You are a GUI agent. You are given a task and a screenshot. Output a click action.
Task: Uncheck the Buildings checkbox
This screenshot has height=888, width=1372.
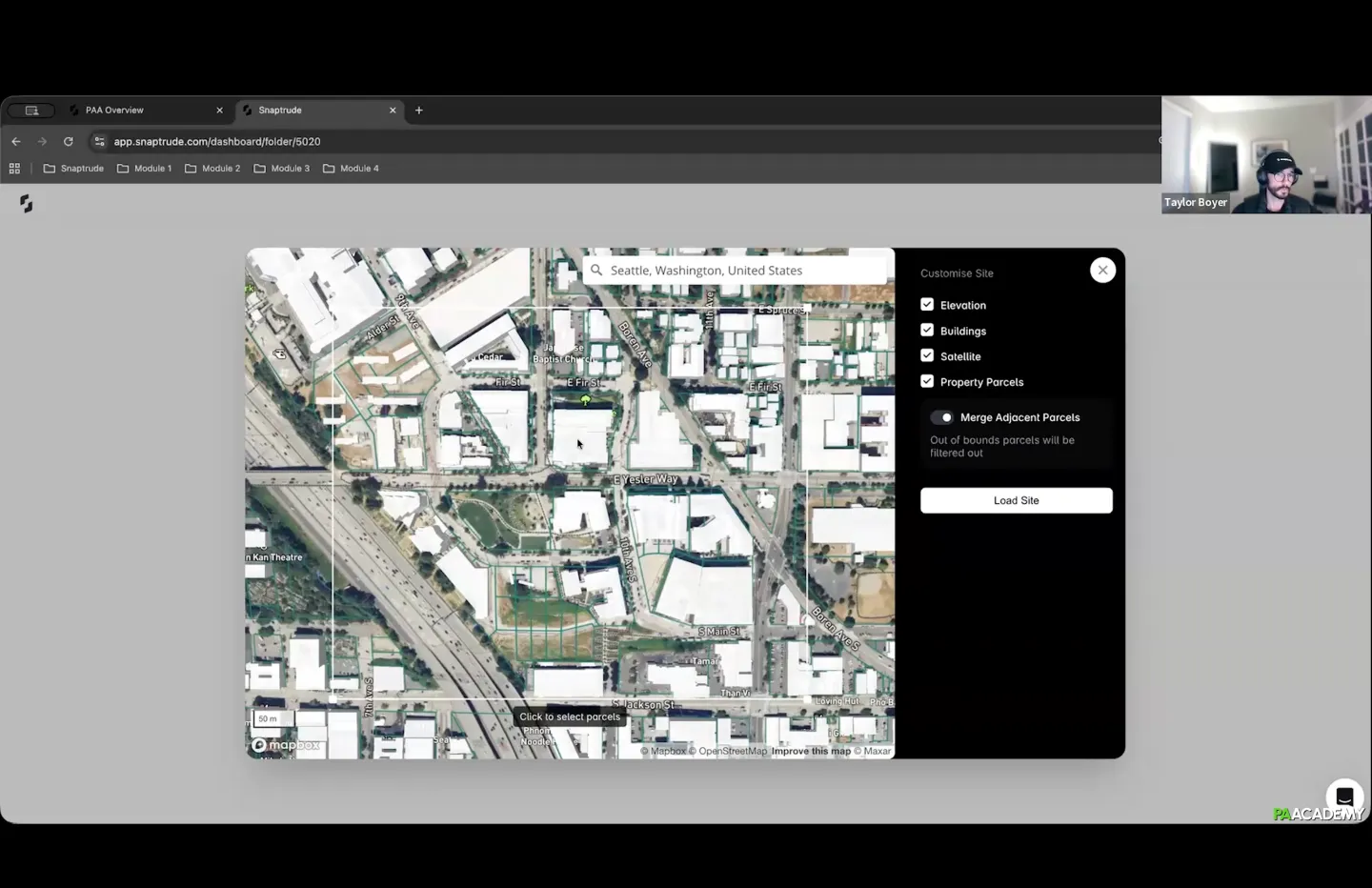[927, 331]
